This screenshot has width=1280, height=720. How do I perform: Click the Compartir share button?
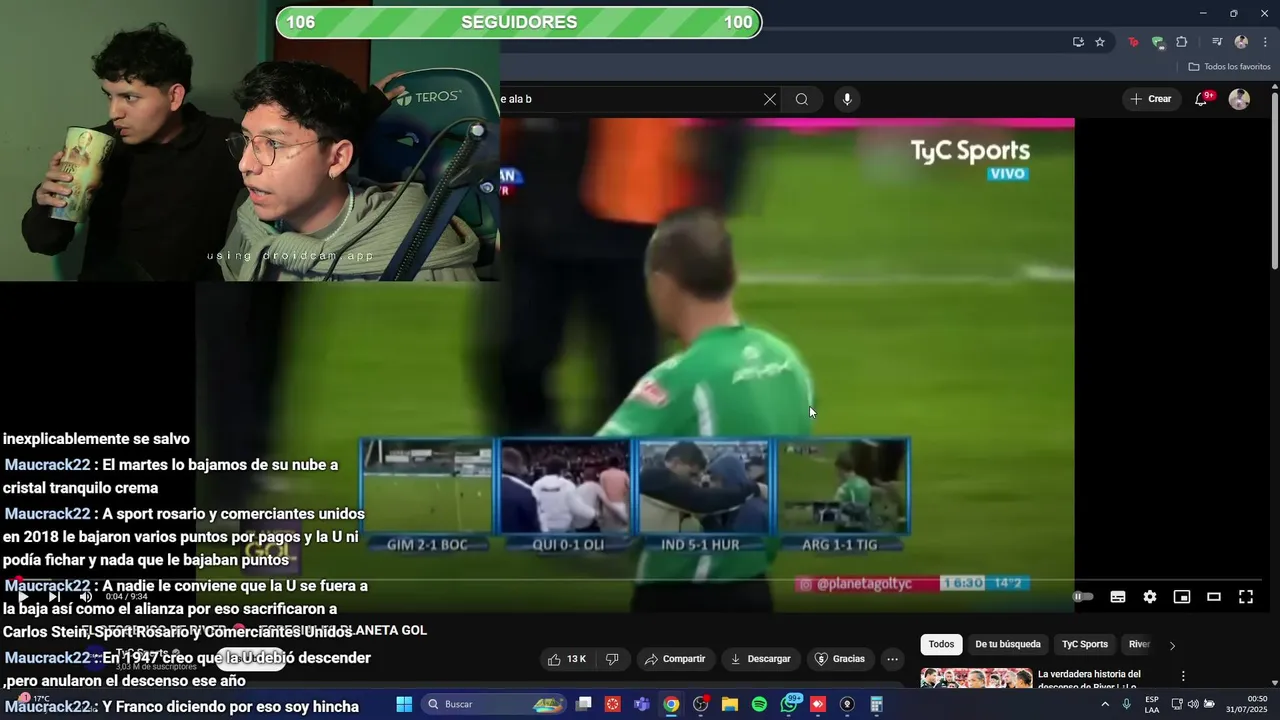coord(675,659)
